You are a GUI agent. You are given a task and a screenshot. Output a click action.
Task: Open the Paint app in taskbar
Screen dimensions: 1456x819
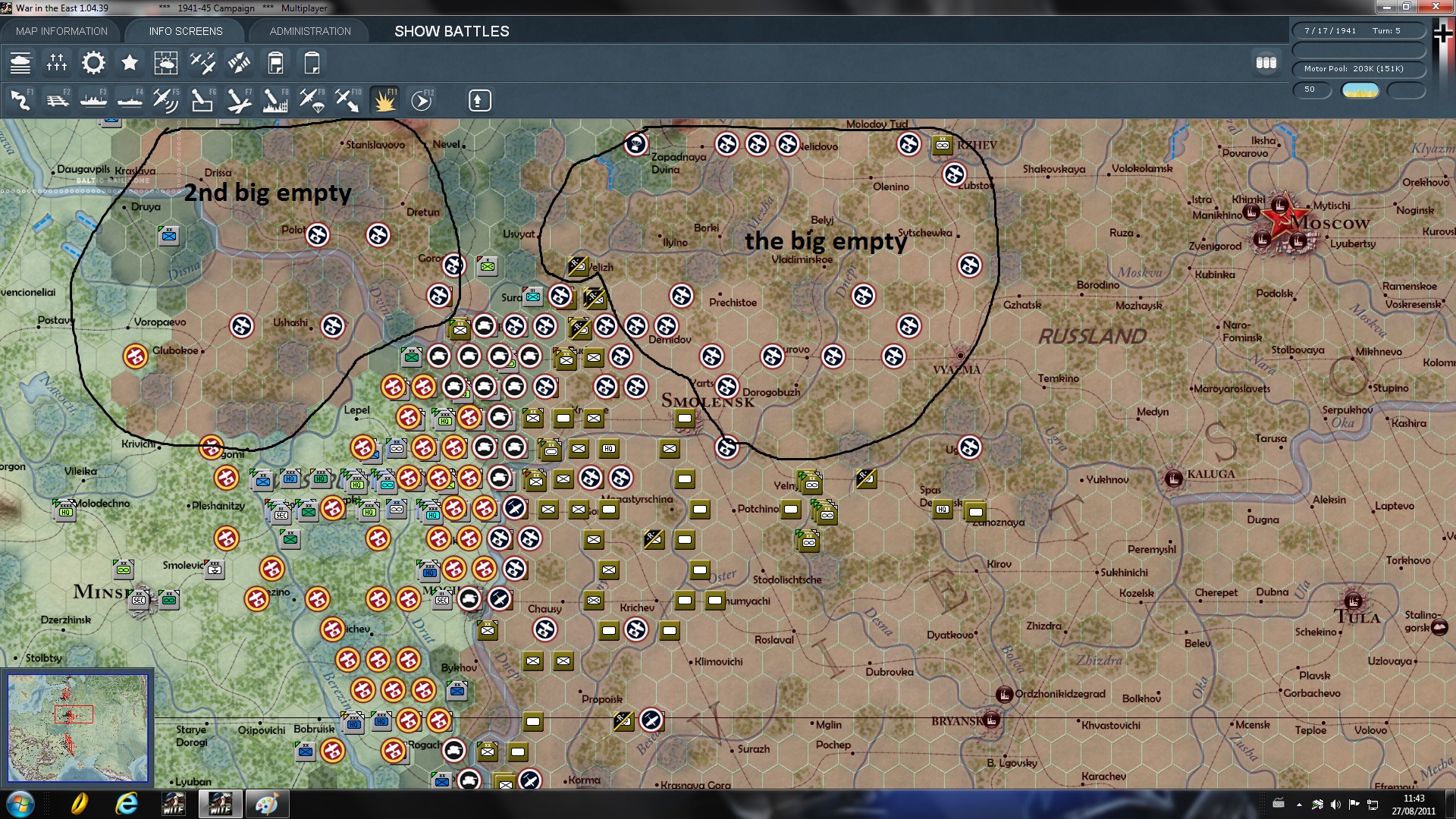[x=266, y=804]
